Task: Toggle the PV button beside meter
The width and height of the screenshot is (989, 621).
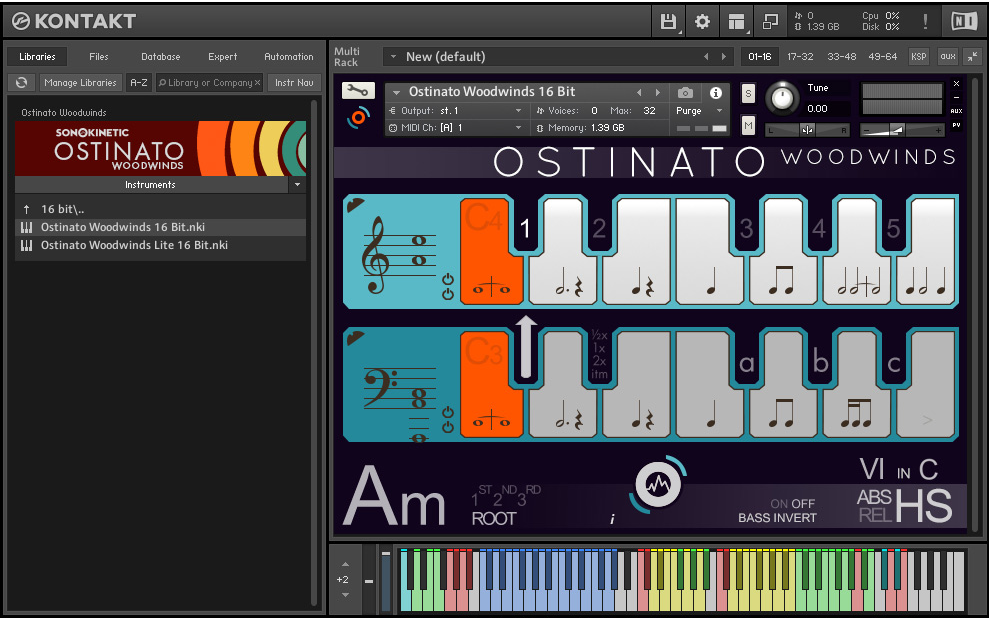Action: click(x=956, y=125)
